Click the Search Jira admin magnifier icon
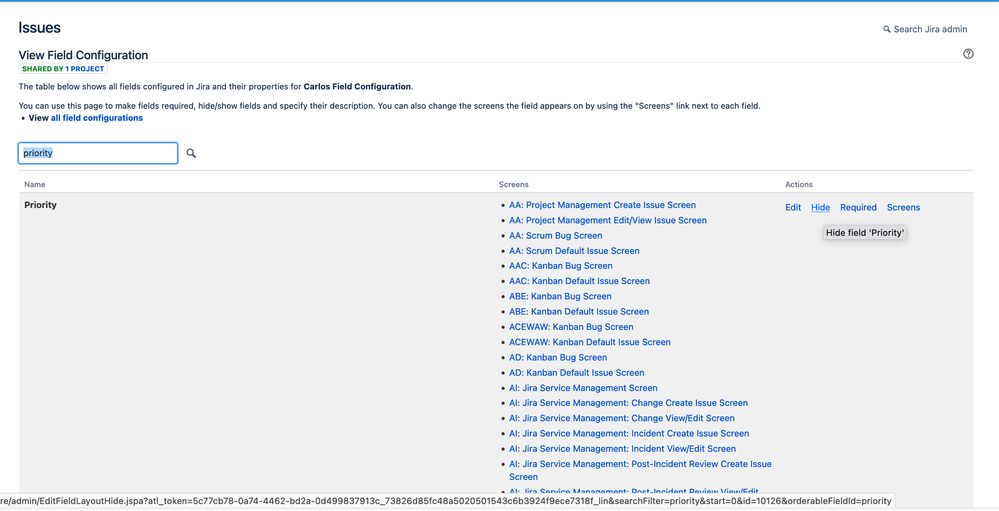 (x=886, y=29)
